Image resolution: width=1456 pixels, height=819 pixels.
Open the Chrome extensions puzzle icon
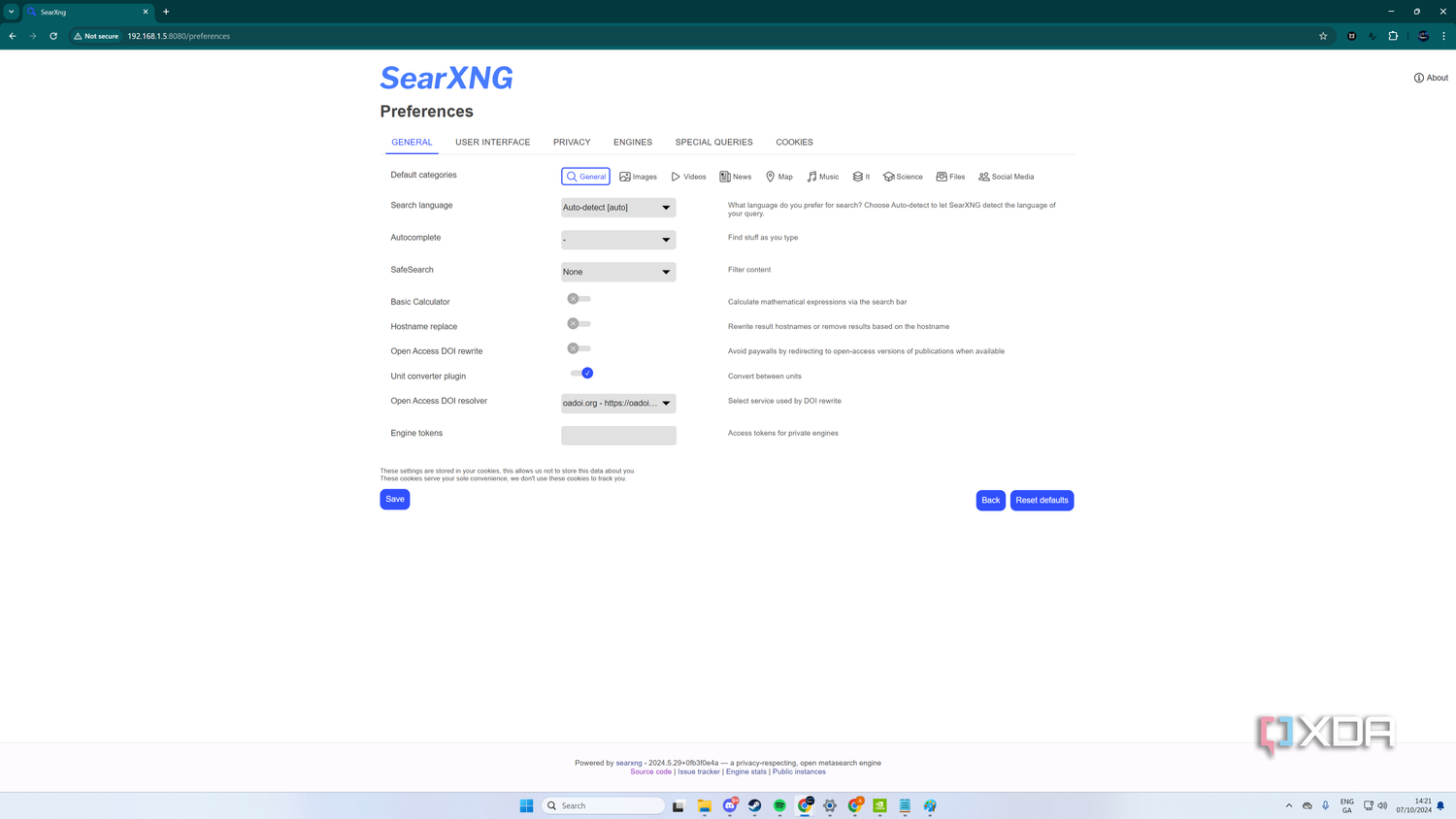point(1393,36)
